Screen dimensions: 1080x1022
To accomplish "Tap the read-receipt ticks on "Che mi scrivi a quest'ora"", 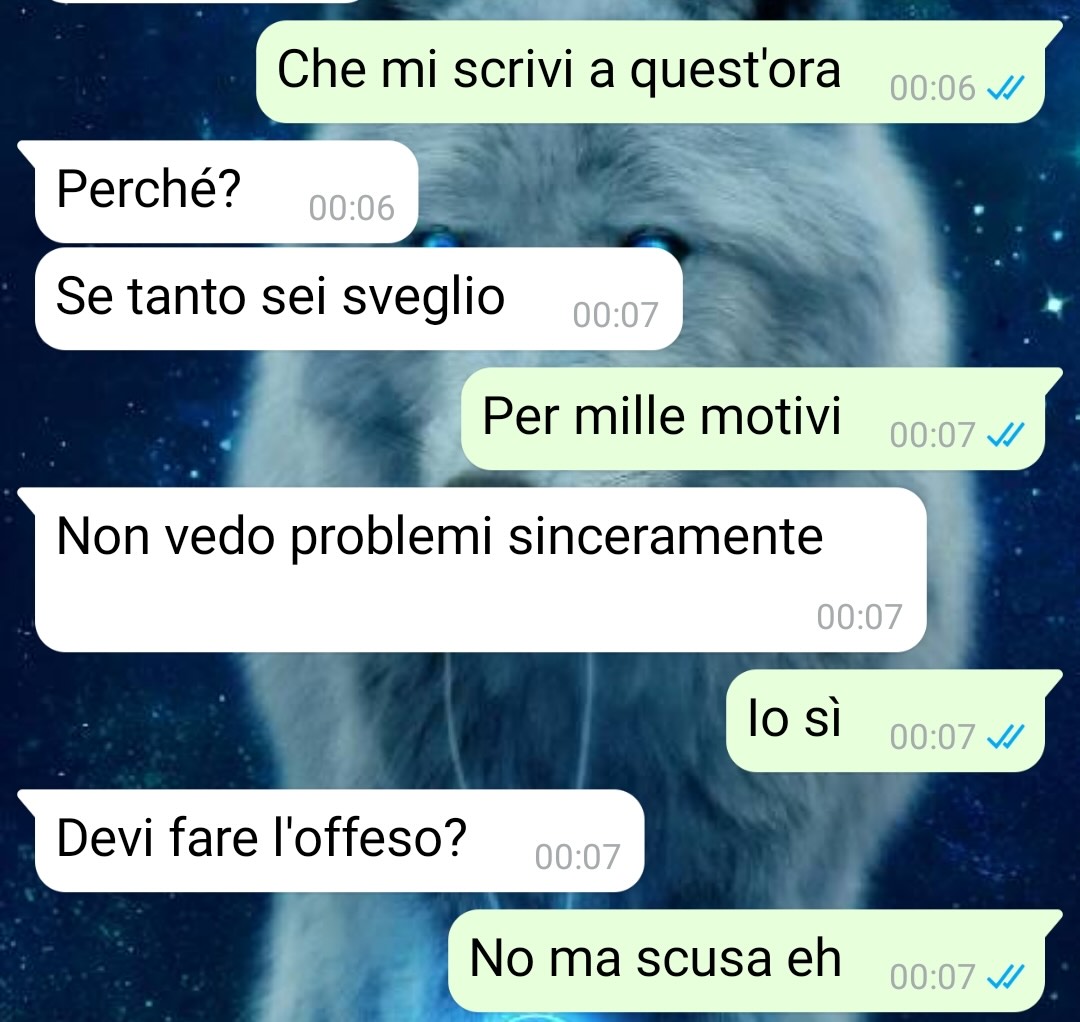I will [1006, 88].
